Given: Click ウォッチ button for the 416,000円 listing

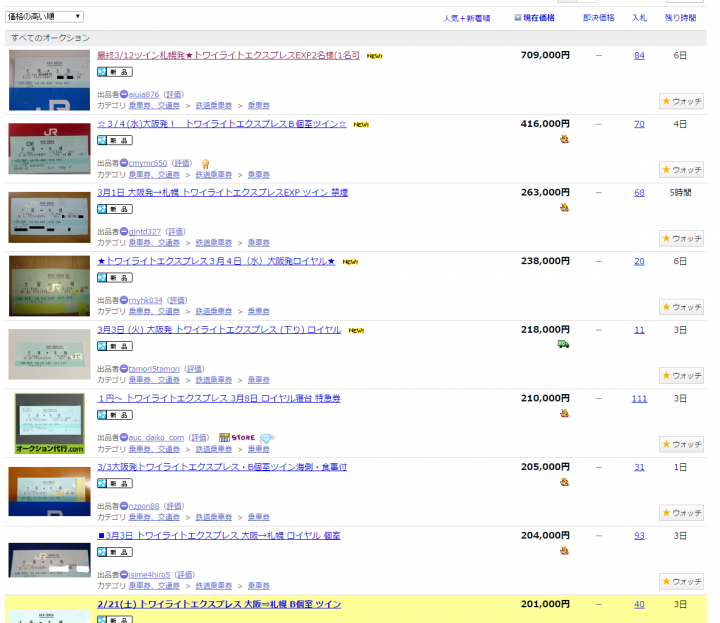Looking at the screenshot, I should pos(682,170).
